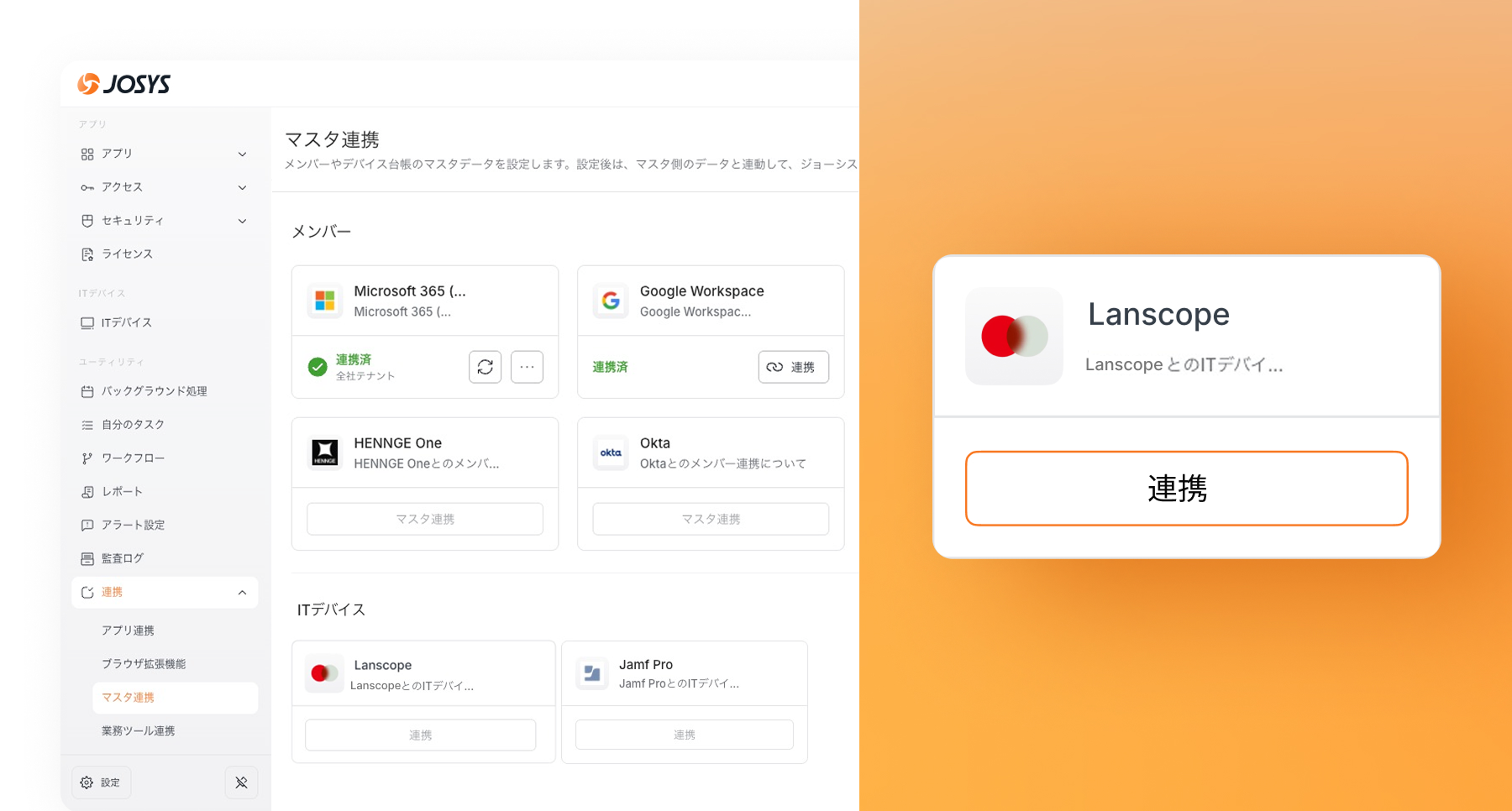Expand the アクセス chevron
The height and width of the screenshot is (811, 1512).
point(242,188)
